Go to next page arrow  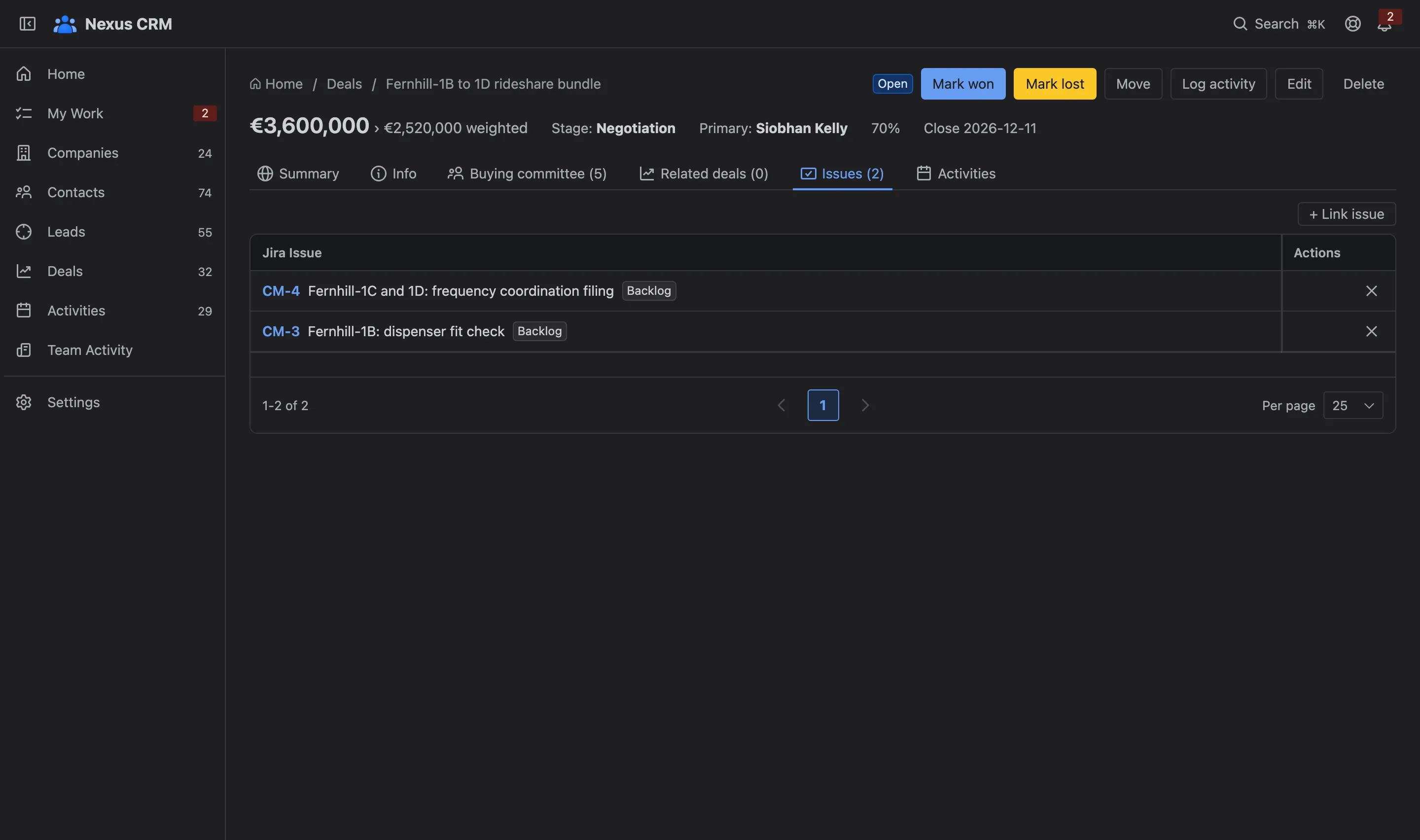865,405
